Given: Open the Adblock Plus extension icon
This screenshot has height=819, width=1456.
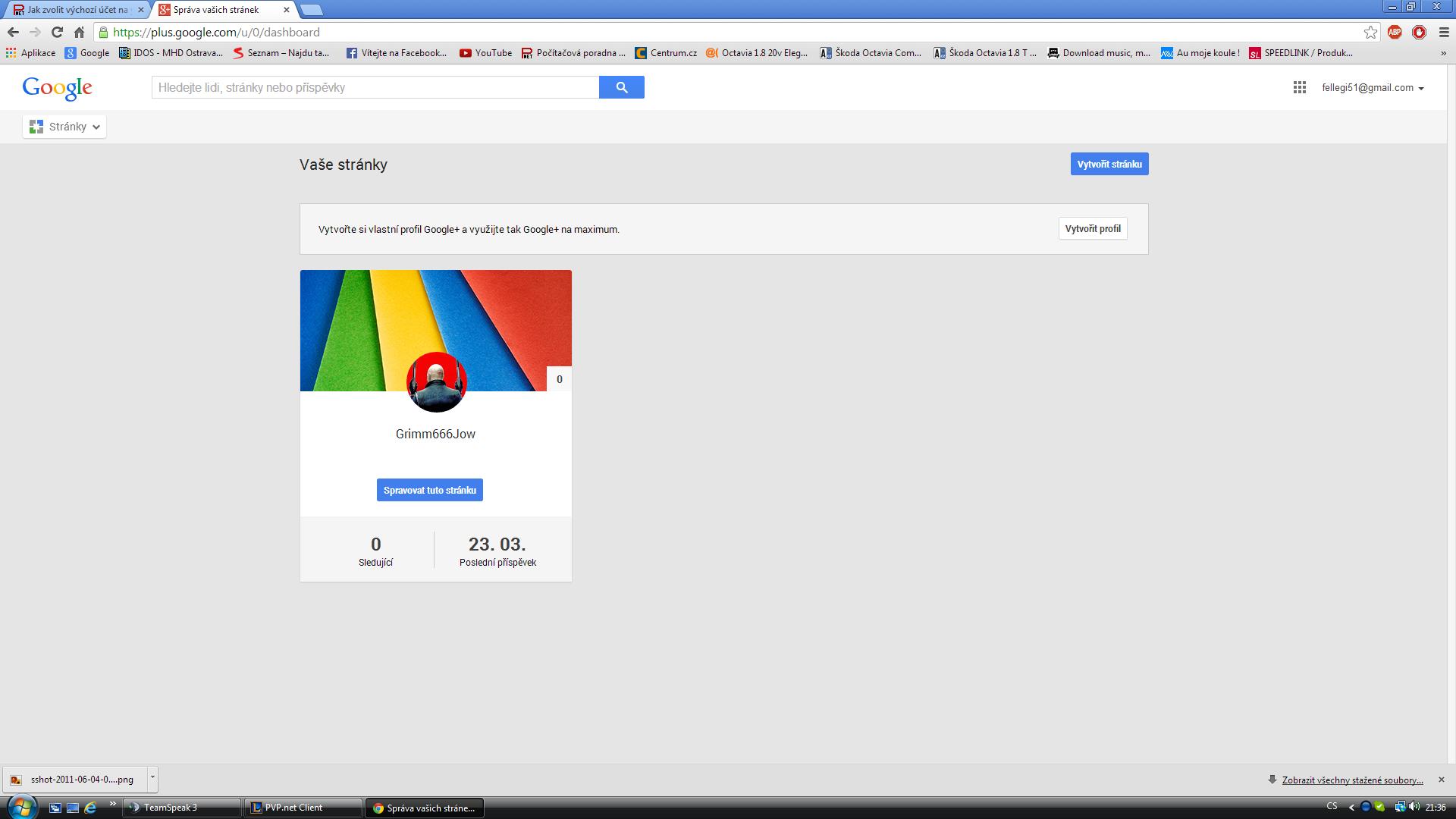Looking at the screenshot, I should click(1395, 32).
